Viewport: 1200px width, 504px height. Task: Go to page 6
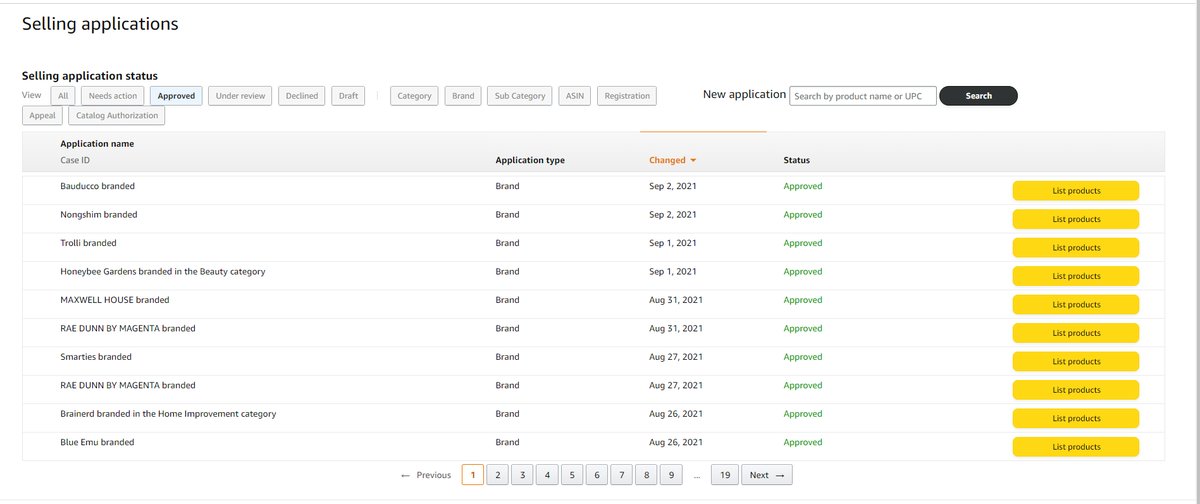pos(597,475)
